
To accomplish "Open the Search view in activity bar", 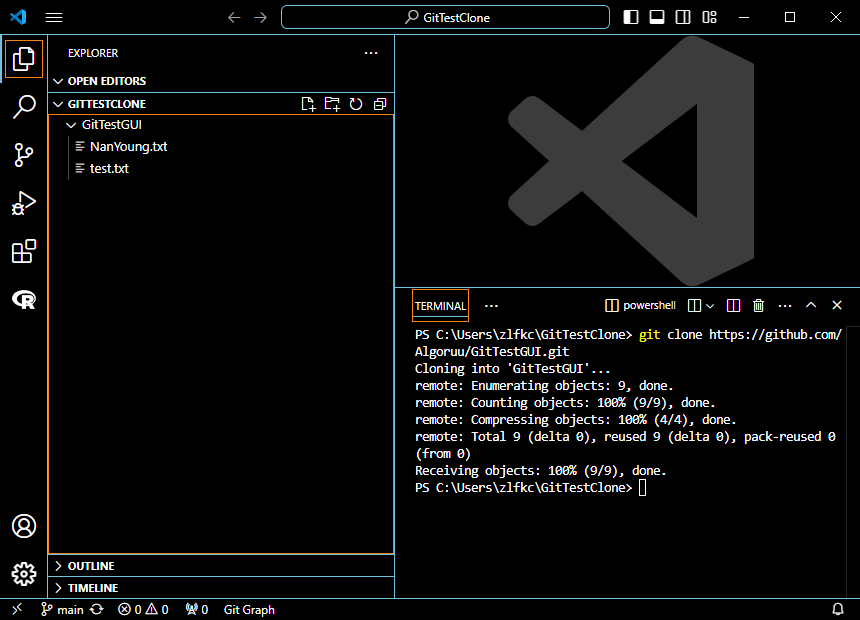I will tap(24, 106).
